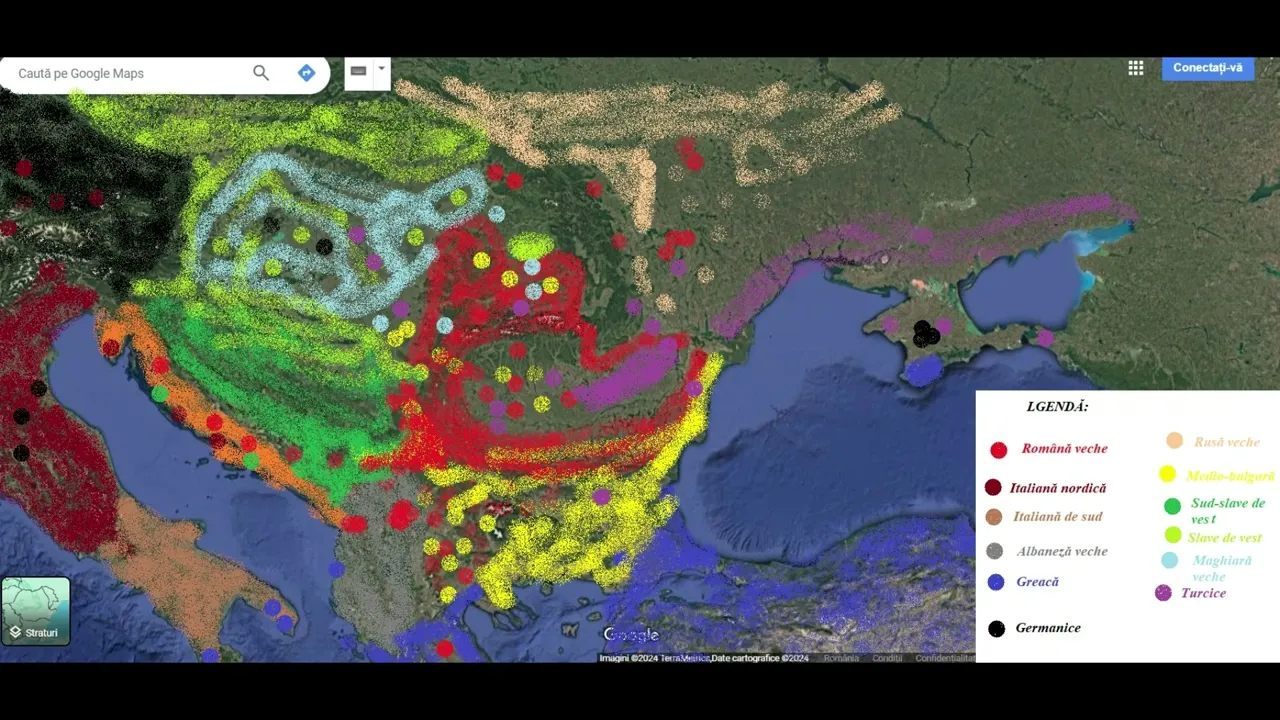Click the black Germanice legend dot
This screenshot has width=1280, height=720.
click(996, 629)
